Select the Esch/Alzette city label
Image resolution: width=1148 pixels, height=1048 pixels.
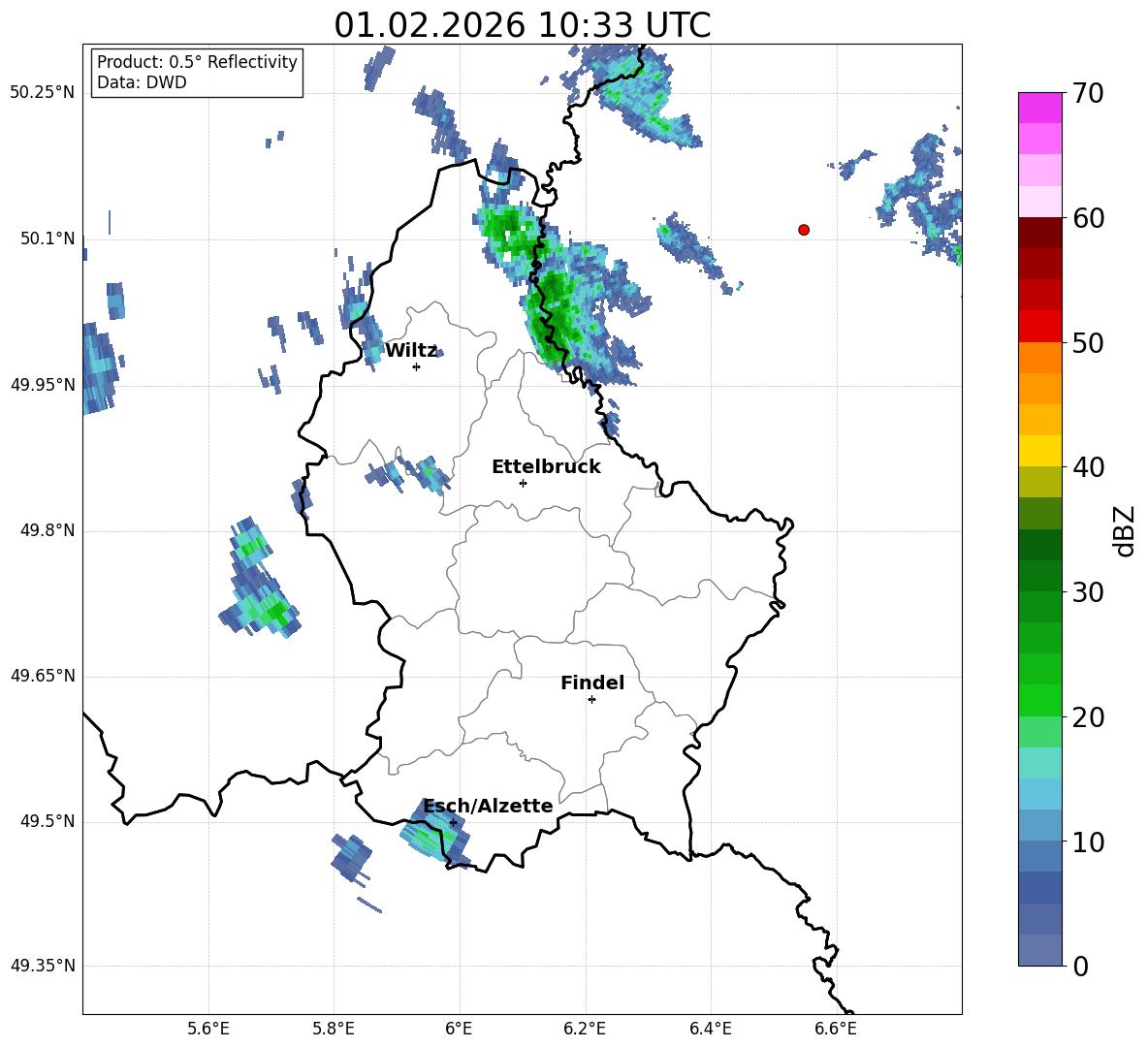point(489,806)
